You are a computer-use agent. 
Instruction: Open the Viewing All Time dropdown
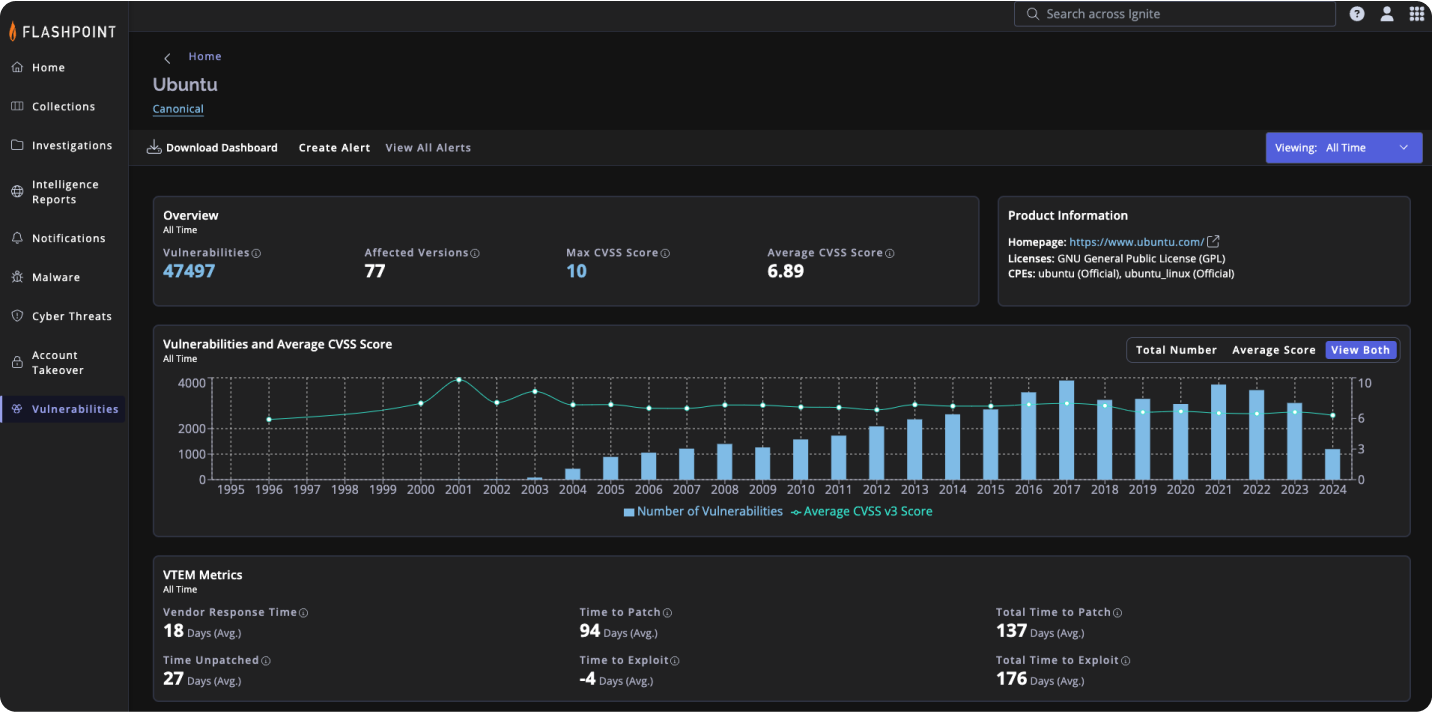pos(1343,148)
